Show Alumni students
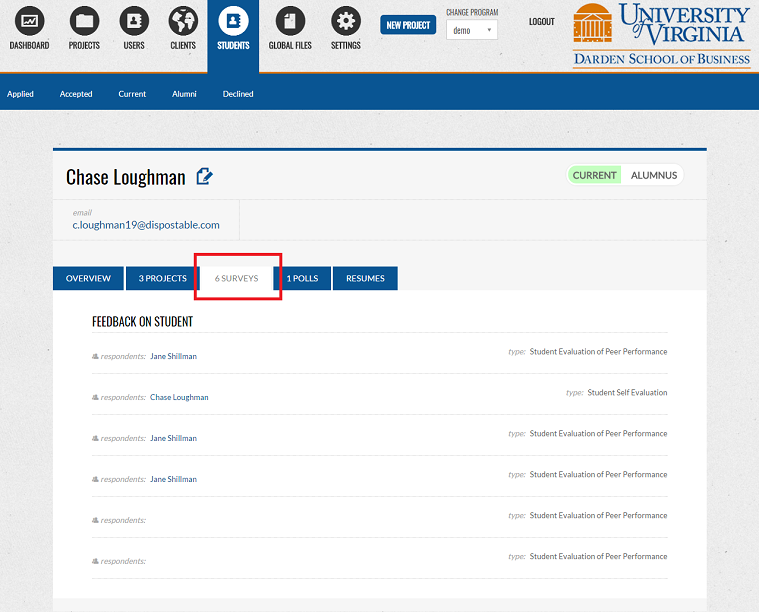The width and height of the screenshot is (759, 612). (x=184, y=94)
